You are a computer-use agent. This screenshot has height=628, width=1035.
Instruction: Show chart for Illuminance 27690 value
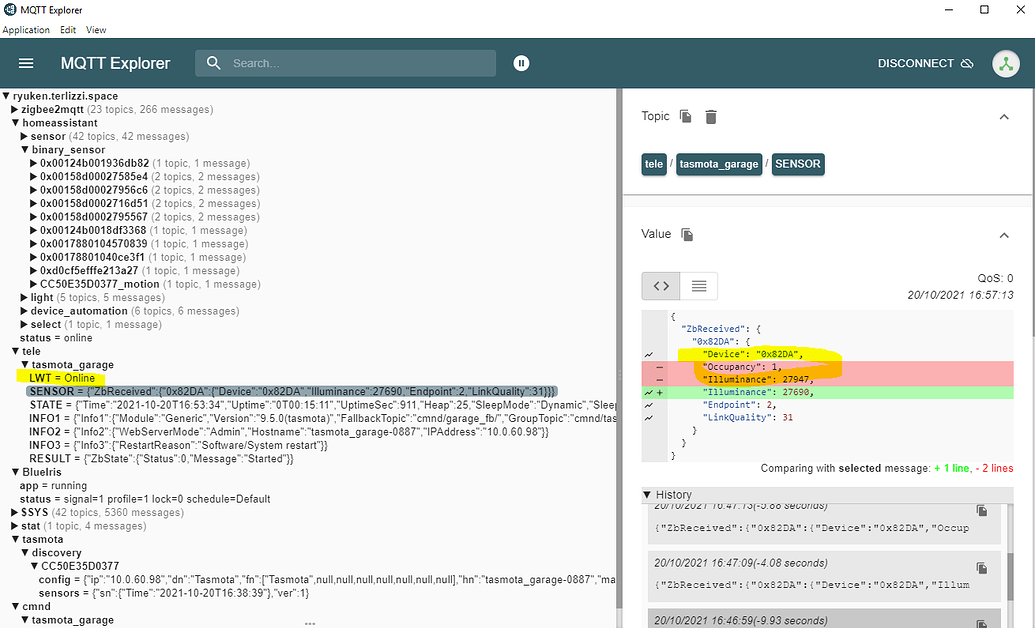649,392
